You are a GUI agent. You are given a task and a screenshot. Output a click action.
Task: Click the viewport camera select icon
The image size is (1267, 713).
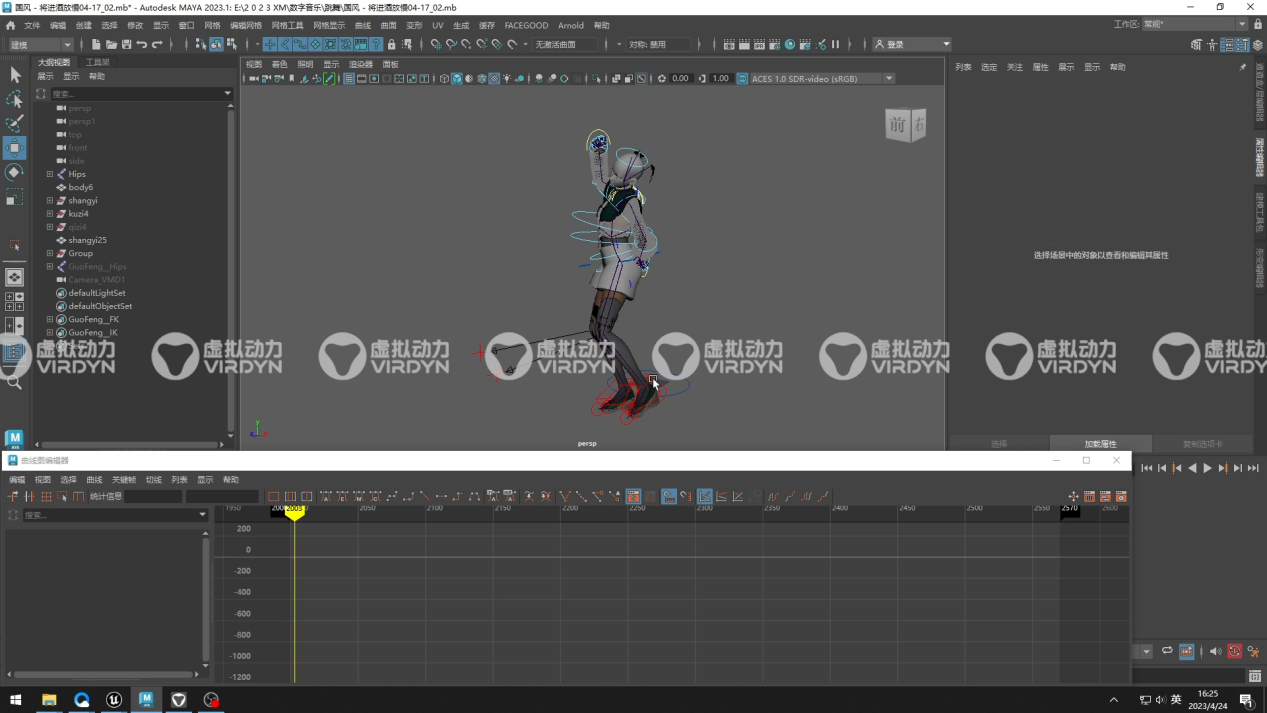click(x=254, y=78)
